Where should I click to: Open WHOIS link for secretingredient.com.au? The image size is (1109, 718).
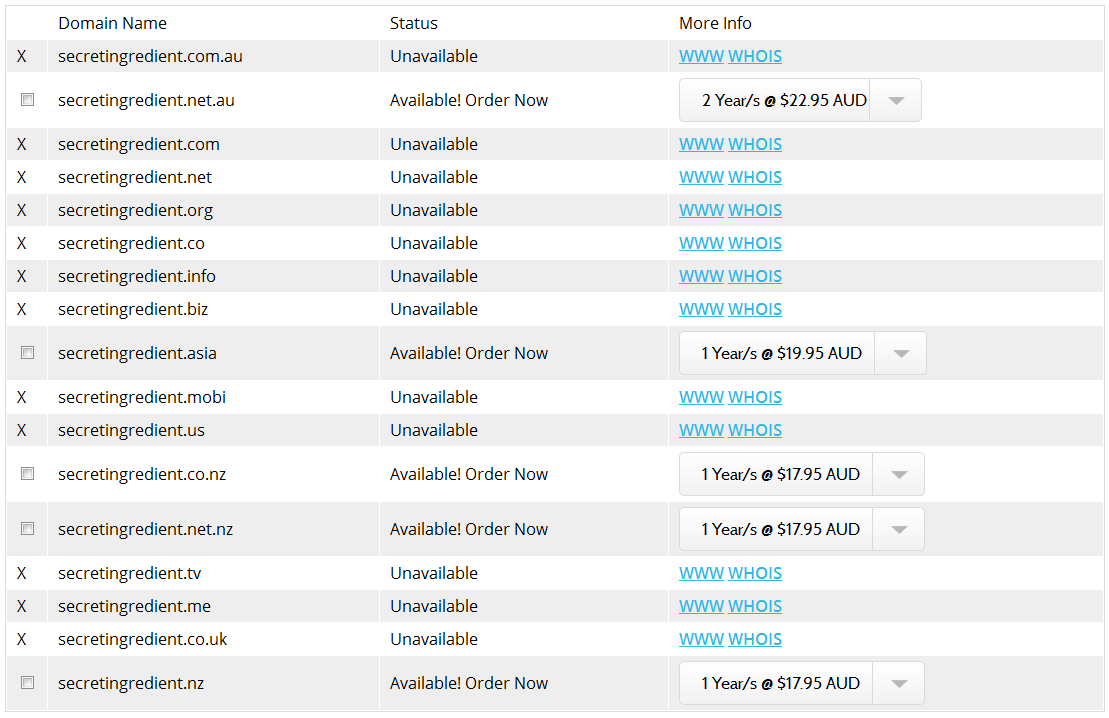coord(754,57)
